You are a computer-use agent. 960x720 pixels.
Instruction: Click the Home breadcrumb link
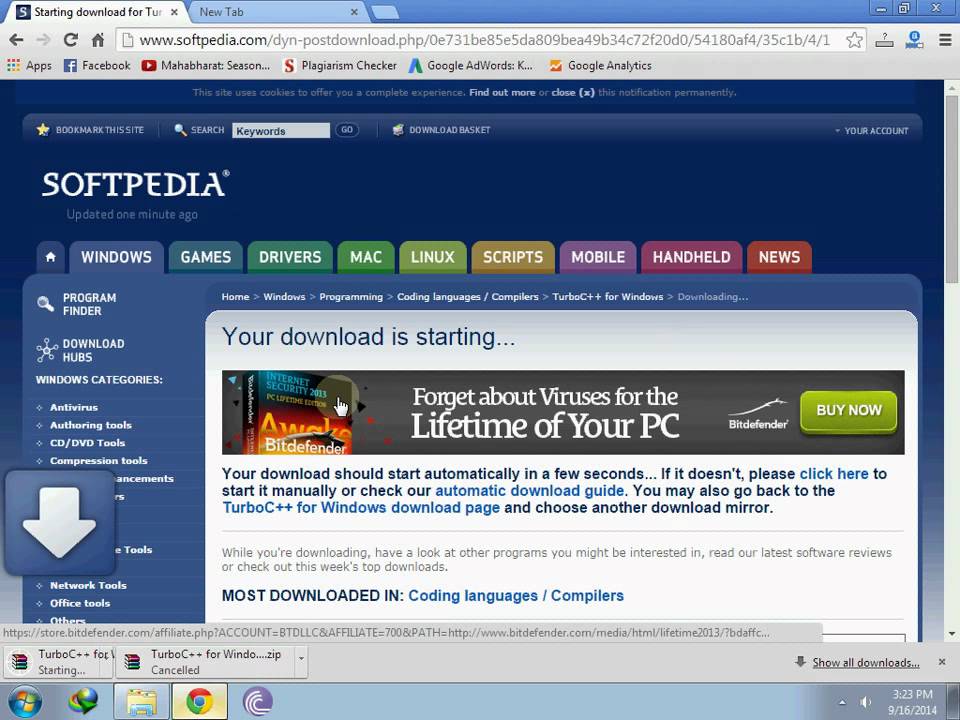click(x=235, y=297)
